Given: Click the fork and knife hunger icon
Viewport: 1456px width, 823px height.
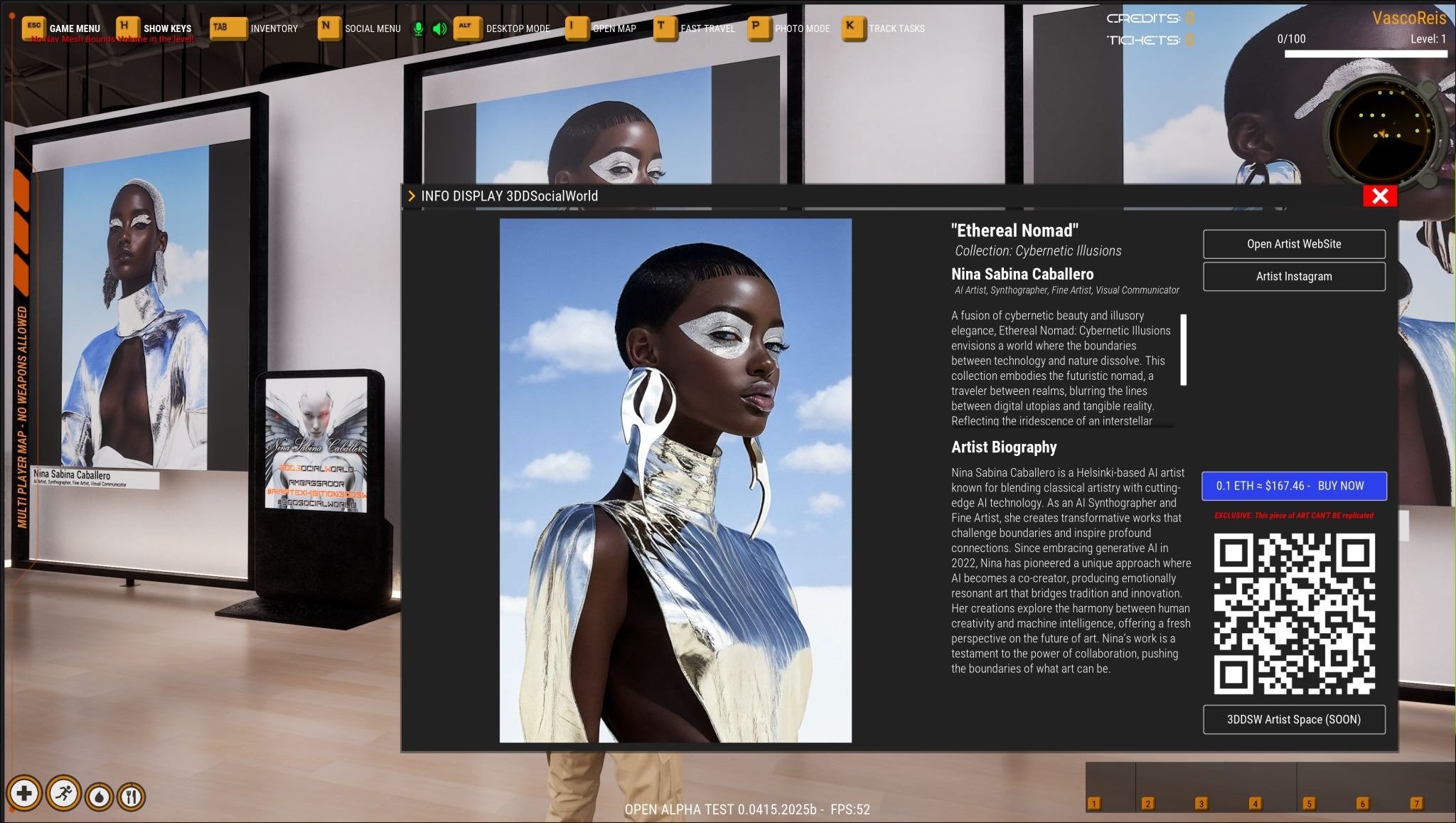Looking at the screenshot, I should coord(131,796).
